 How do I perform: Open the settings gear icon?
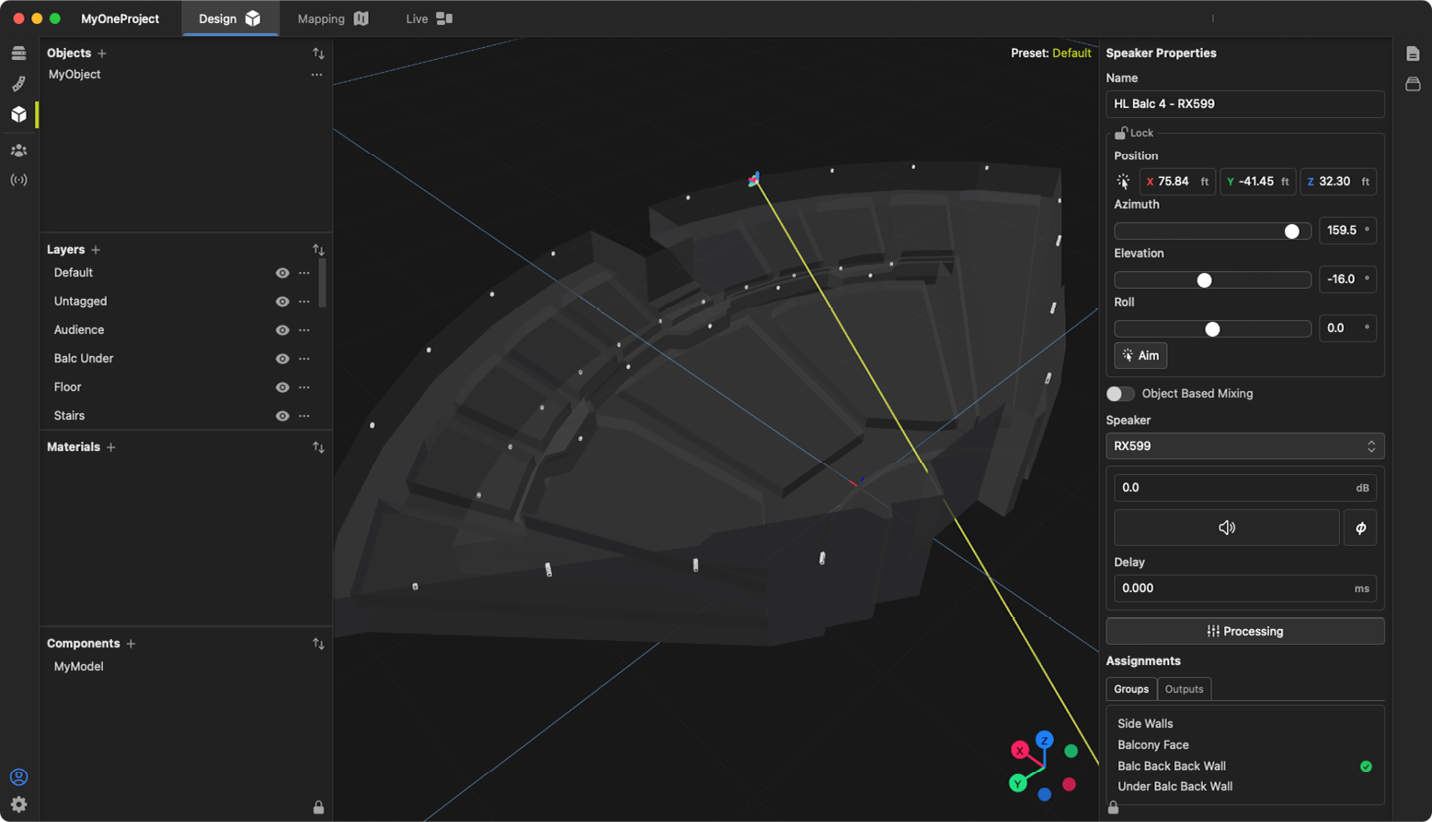(18, 804)
